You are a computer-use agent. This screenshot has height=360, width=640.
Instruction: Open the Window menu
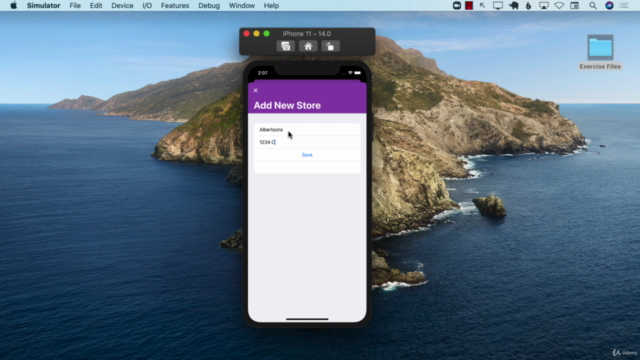[x=242, y=6]
